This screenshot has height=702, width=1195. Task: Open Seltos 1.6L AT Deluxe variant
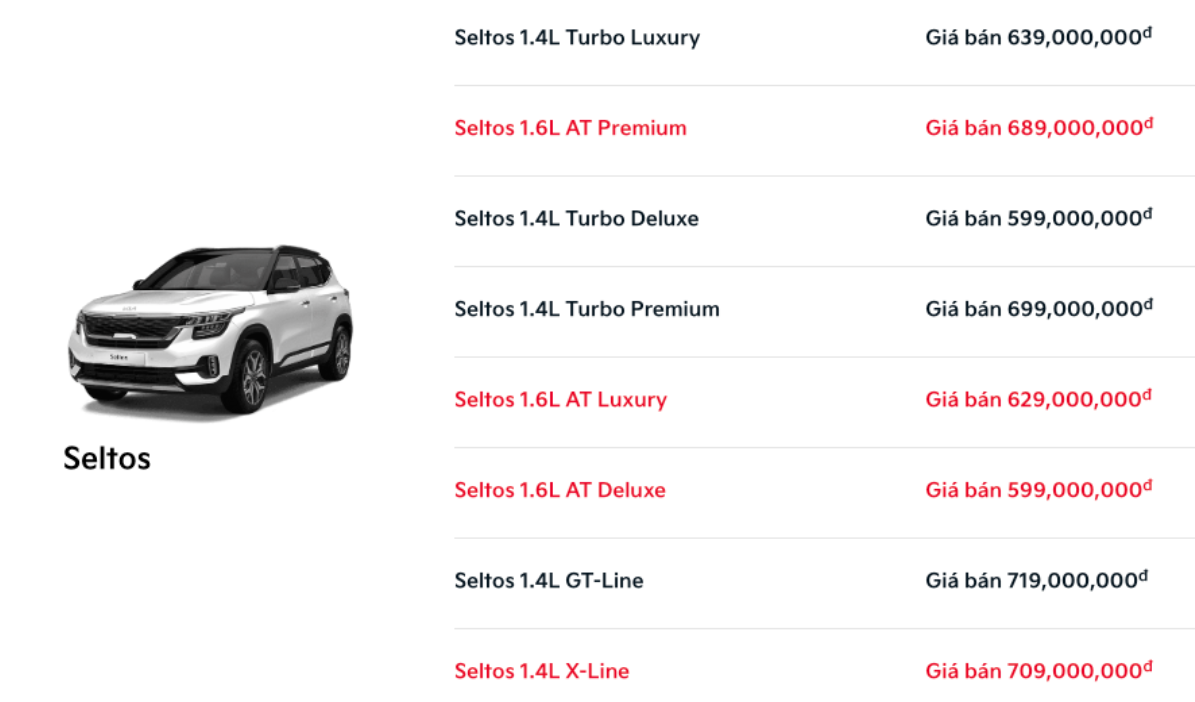[559, 490]
